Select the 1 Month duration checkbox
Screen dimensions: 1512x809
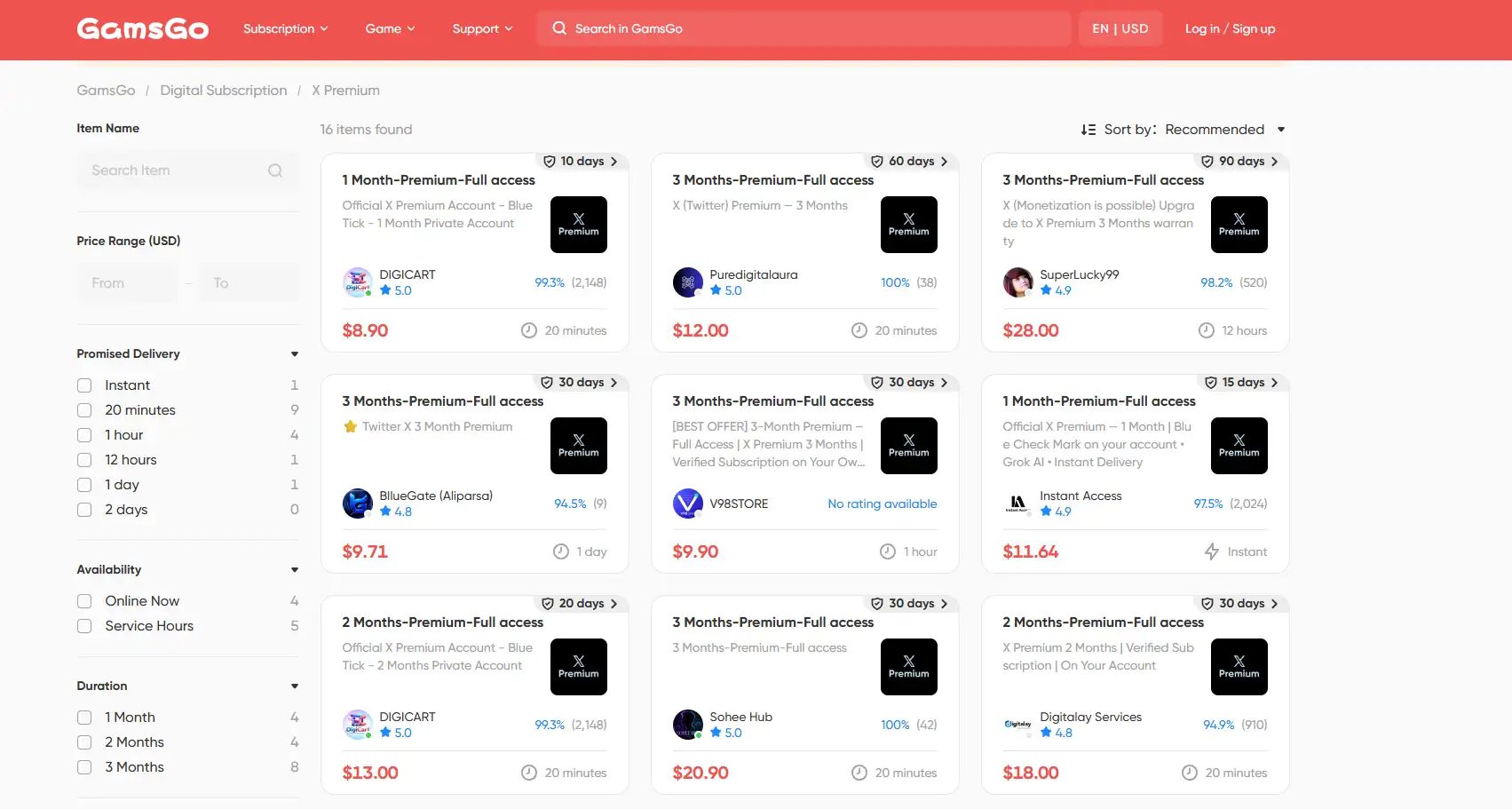point(84,718)
